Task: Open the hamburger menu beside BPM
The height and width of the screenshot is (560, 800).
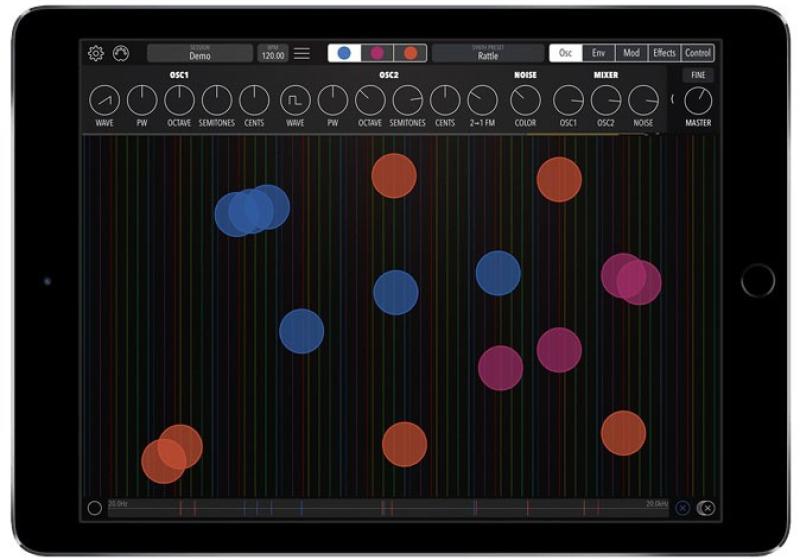Action: [x=301, y=54]
